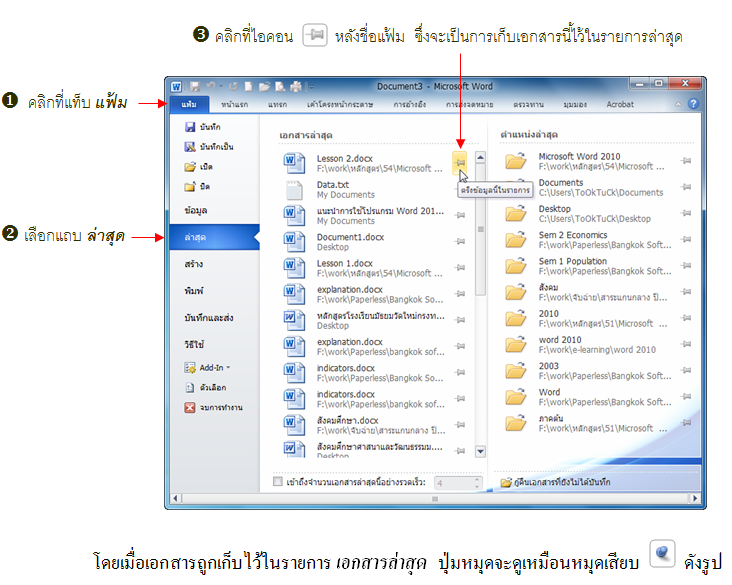Open the 2010 folder in recent places

589,318
